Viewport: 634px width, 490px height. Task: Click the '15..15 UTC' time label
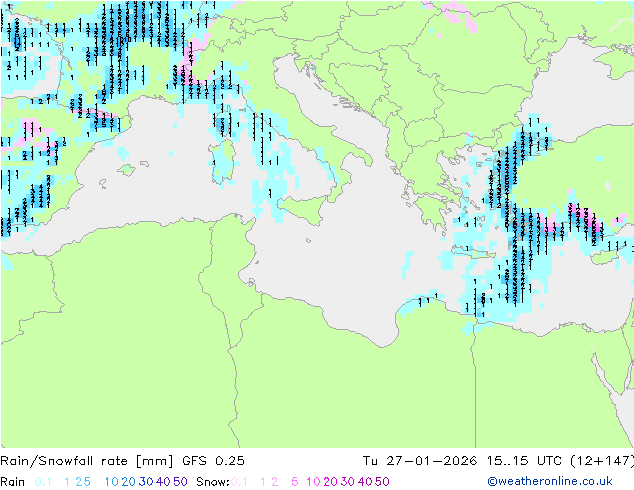click(524, 461)
